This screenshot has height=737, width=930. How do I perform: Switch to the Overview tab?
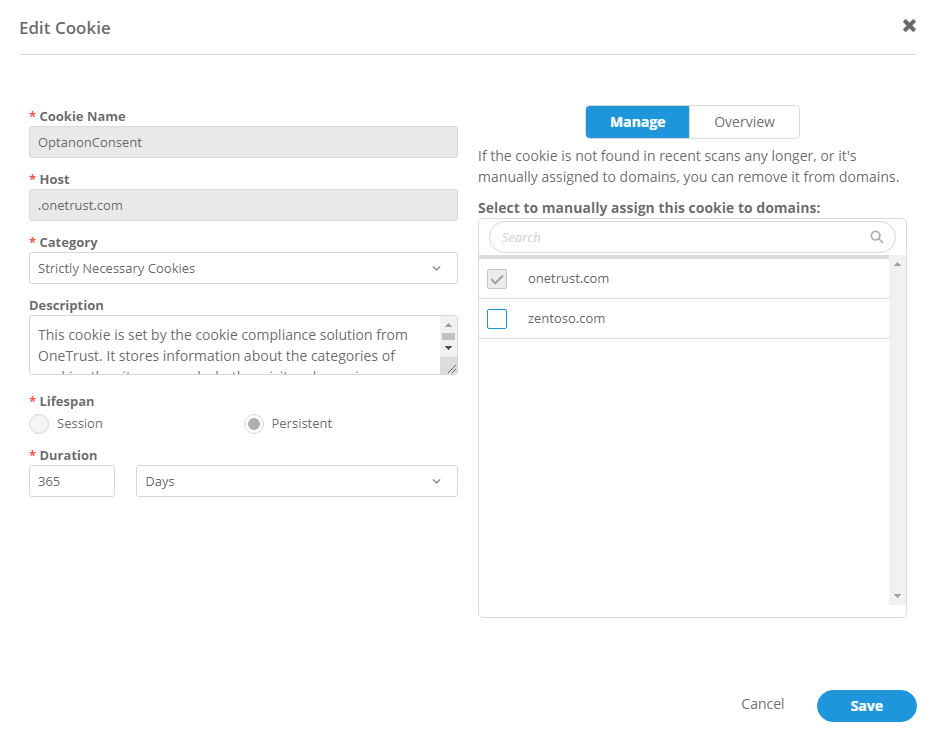point(744,121)
